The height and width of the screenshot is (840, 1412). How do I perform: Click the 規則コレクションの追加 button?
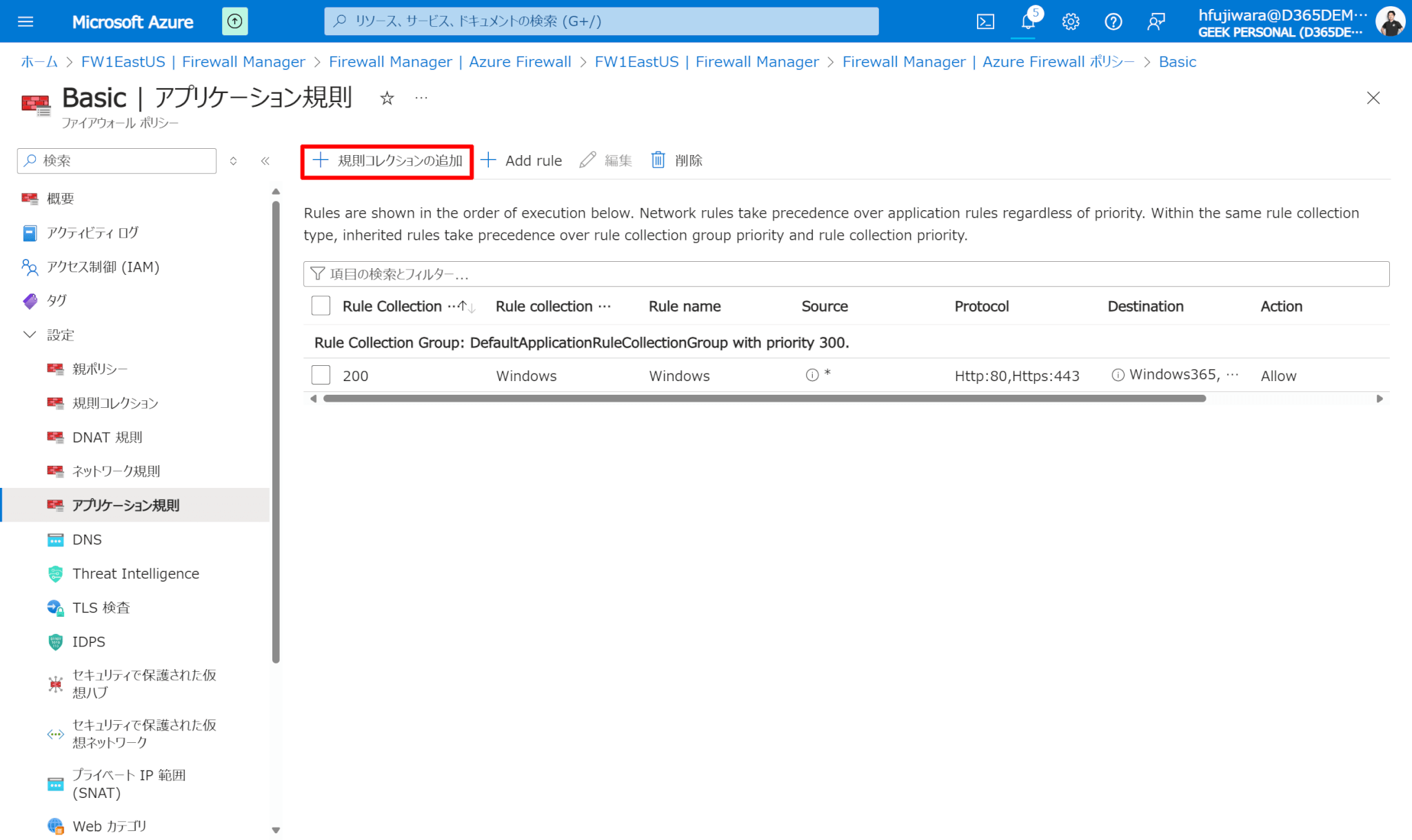click(387, 160)
